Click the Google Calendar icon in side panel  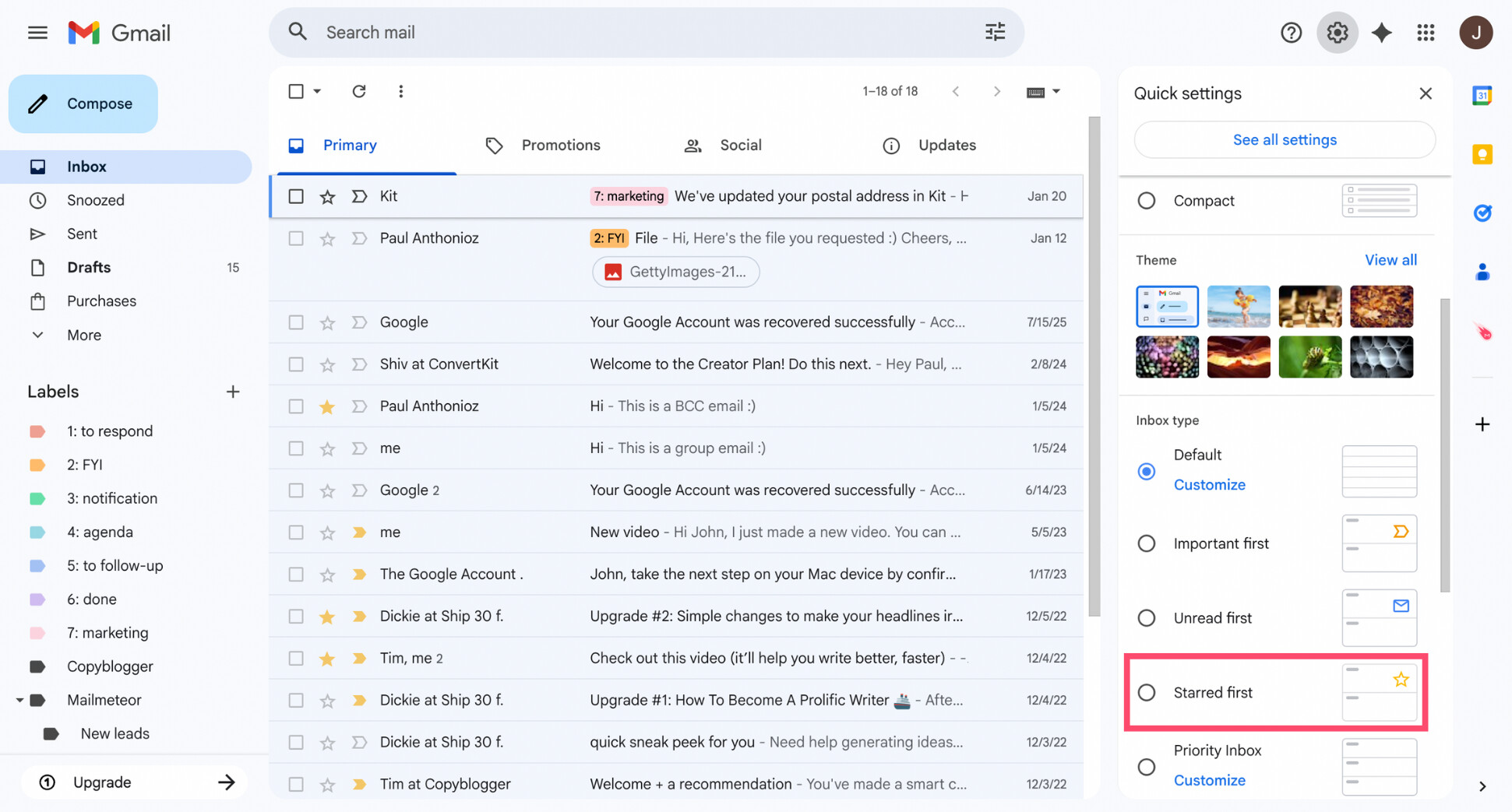[x=1482, y=95]
